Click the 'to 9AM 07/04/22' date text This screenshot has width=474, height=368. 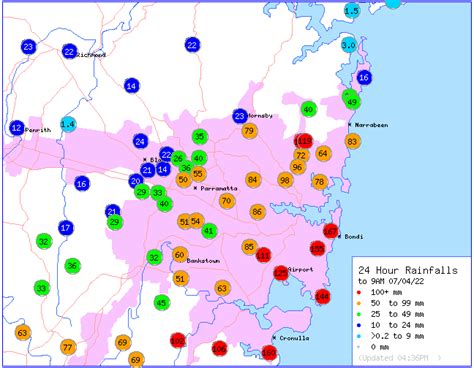coord(391,281)
